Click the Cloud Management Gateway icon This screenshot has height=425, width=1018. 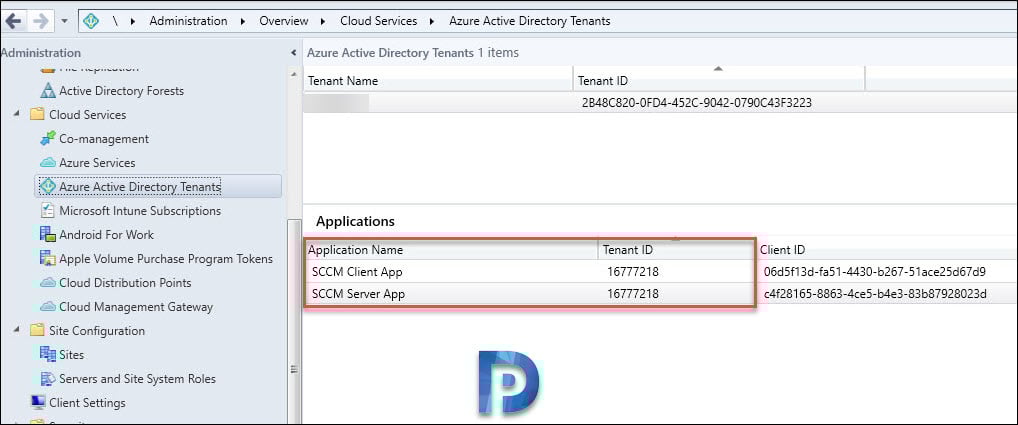point(48,307)
